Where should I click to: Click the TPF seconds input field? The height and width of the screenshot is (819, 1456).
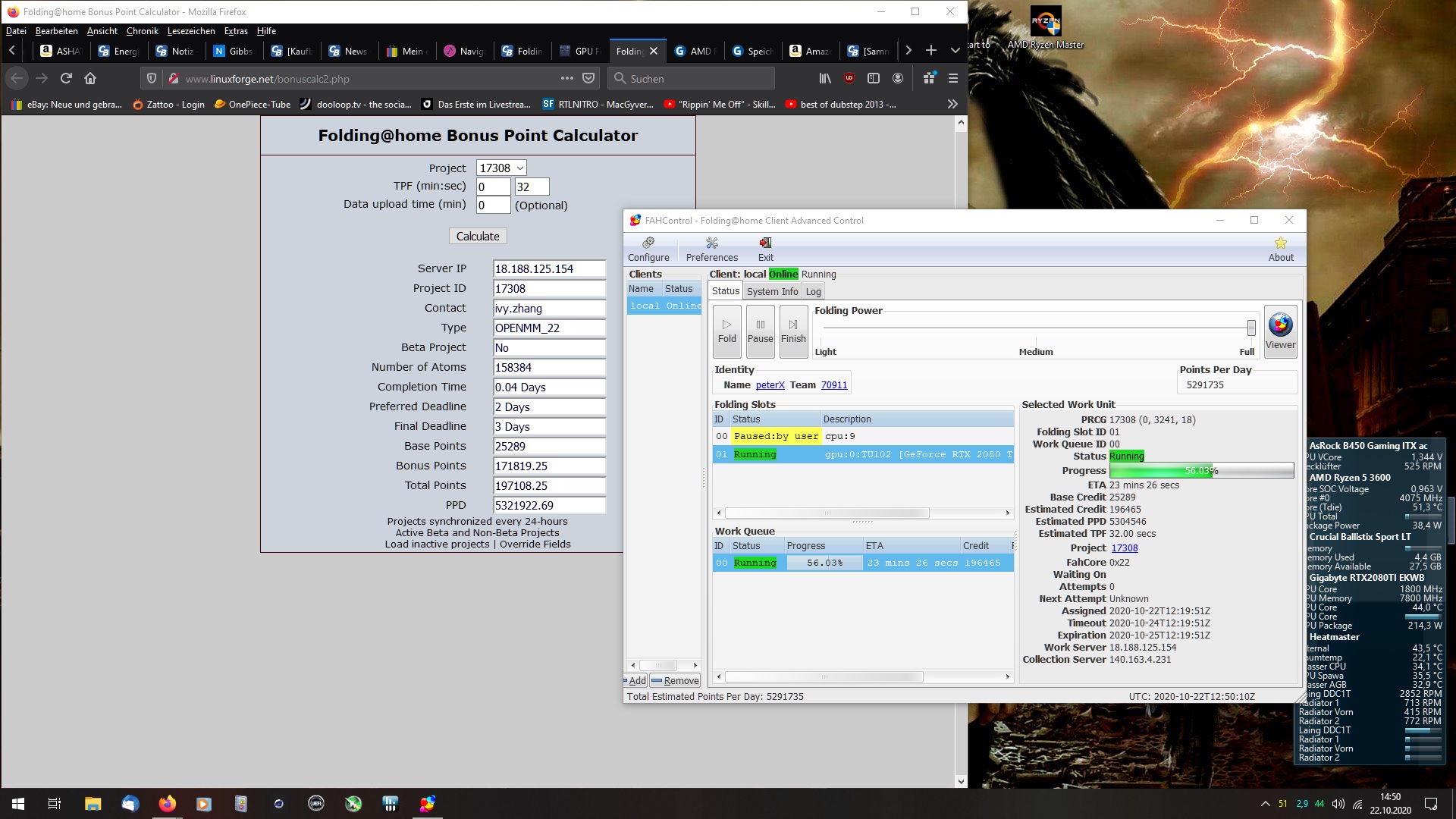click(x=532, y=187)
